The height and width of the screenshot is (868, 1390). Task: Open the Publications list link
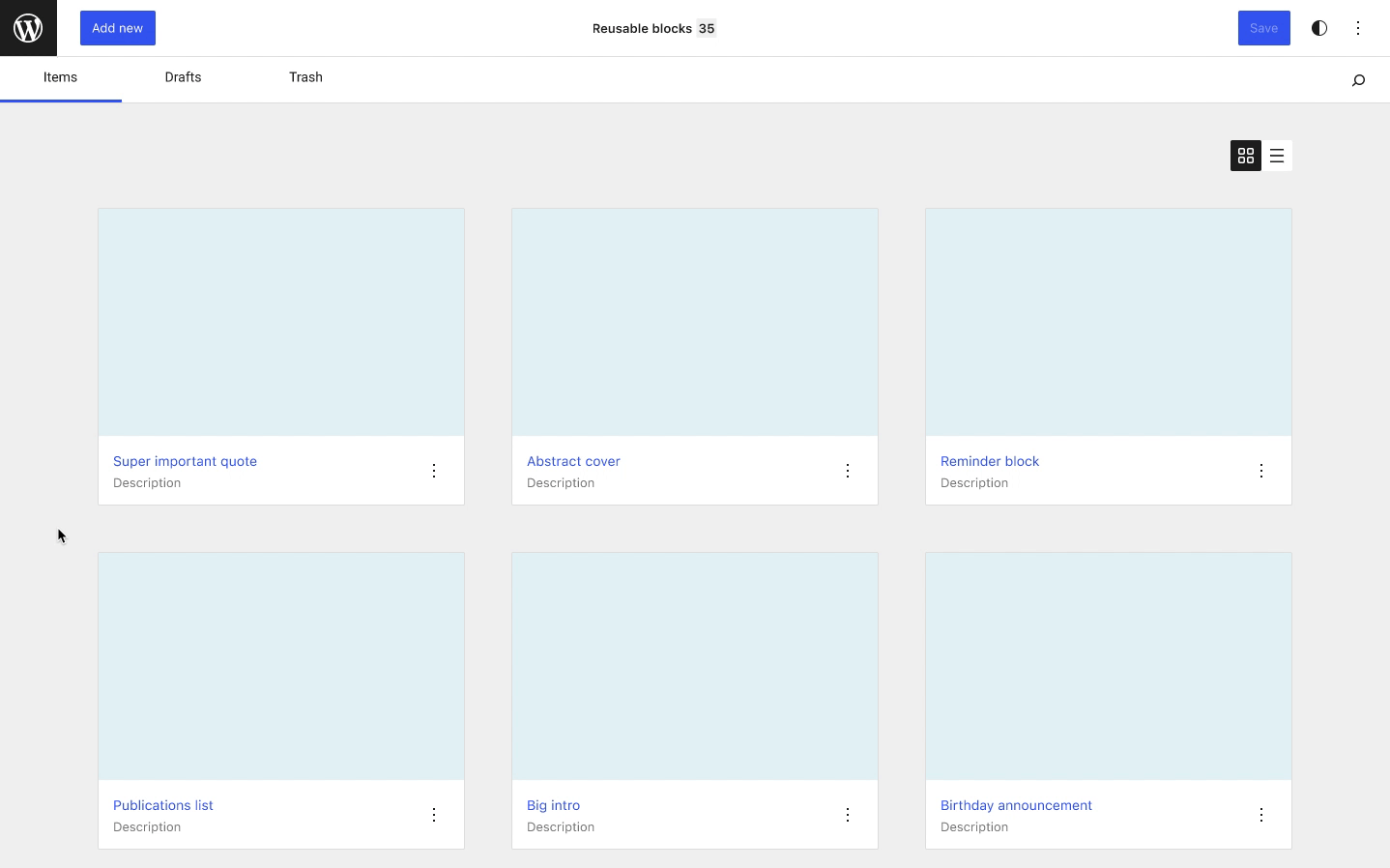click(x=163, y=805)
